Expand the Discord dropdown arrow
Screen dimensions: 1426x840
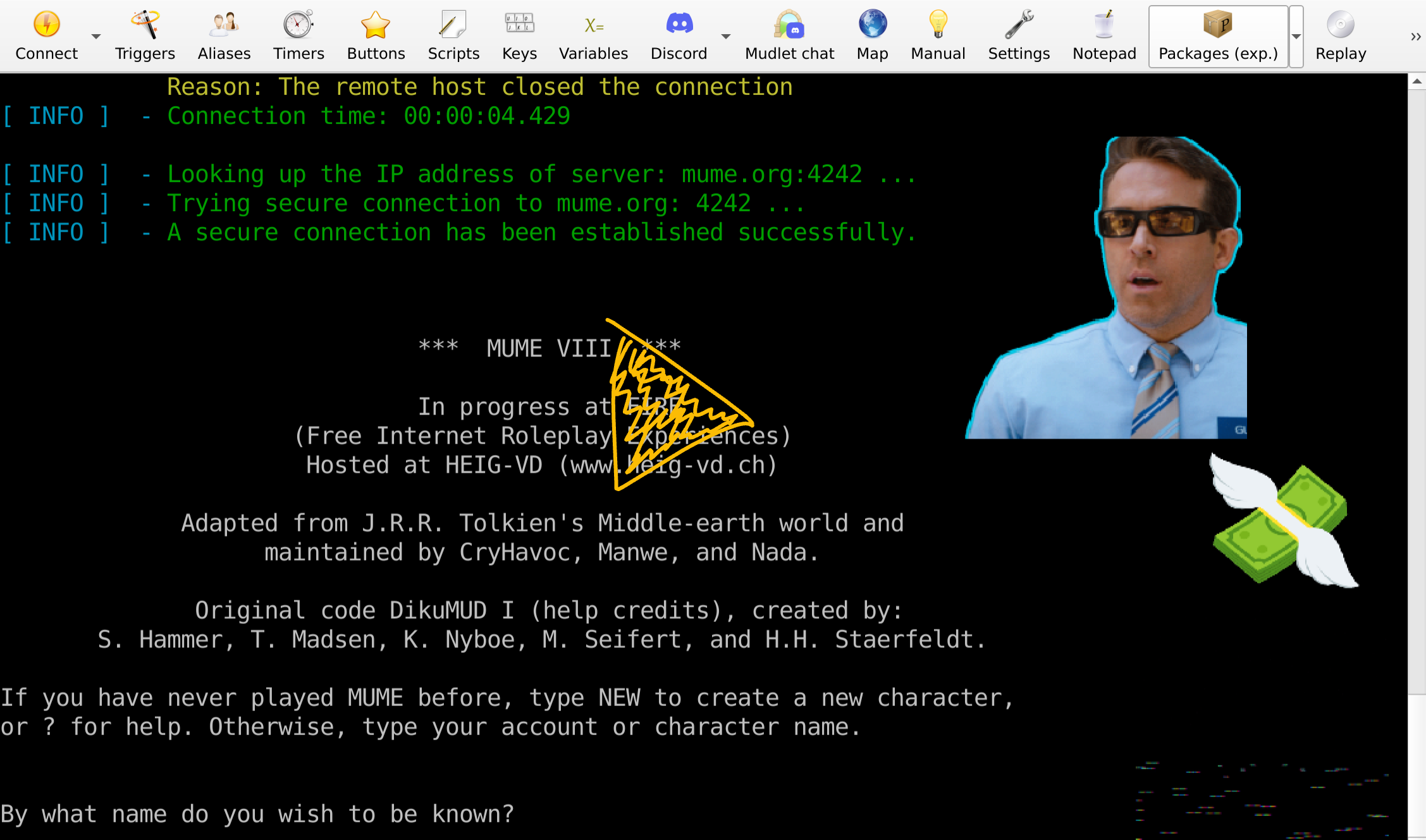pyautogui.click(x=726, y=37)
